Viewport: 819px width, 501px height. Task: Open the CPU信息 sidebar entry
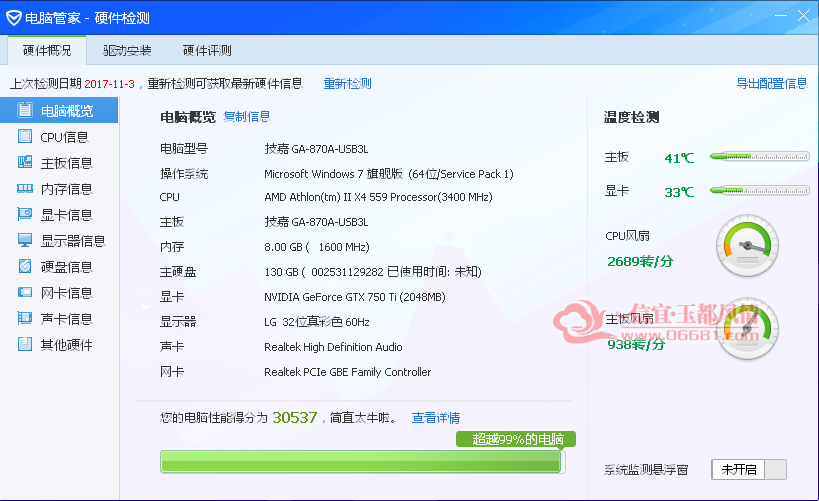pos(59,136)
